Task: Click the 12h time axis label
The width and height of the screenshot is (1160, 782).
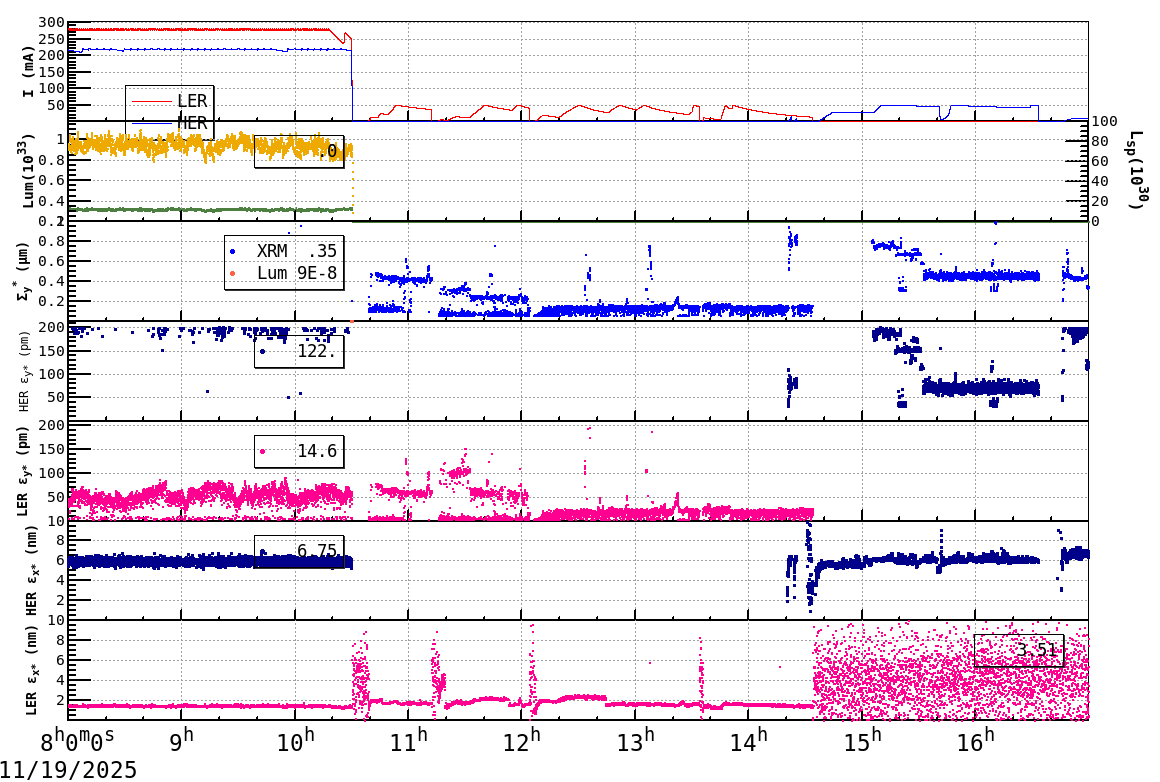Action: [522, 741]
